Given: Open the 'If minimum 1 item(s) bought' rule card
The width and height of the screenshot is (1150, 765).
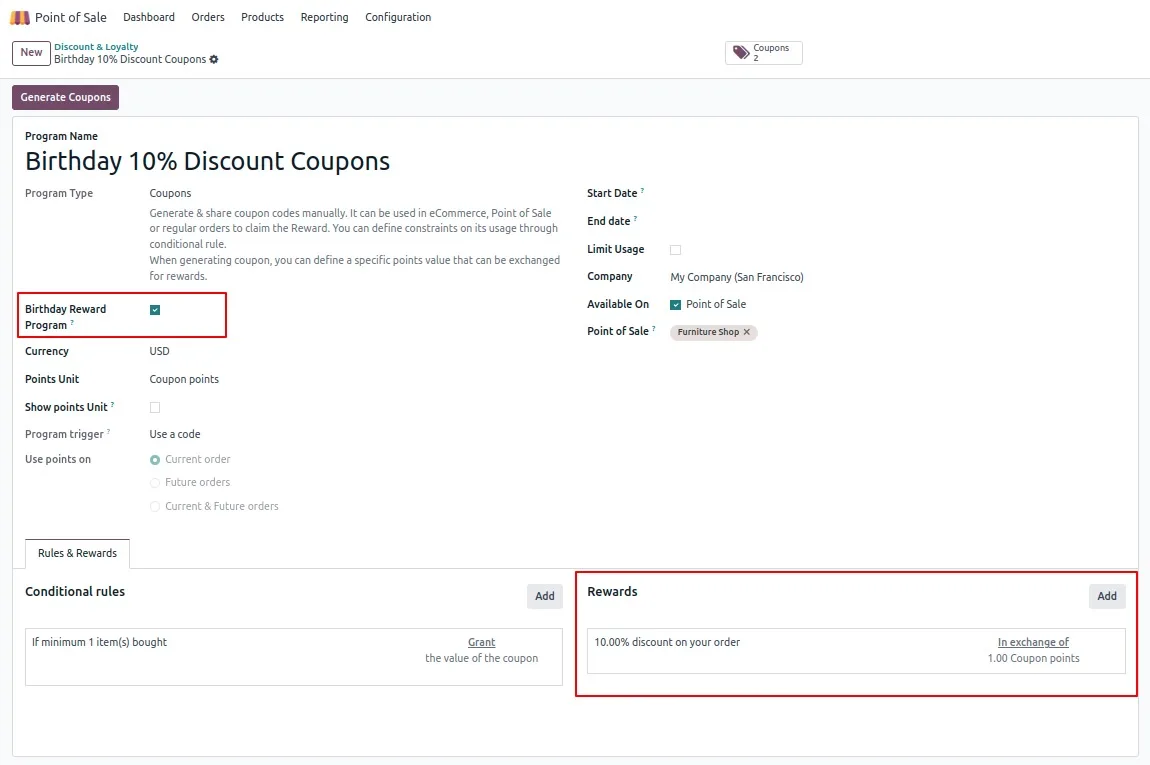Looking at the screenshot, I should (x=293, y=656).
